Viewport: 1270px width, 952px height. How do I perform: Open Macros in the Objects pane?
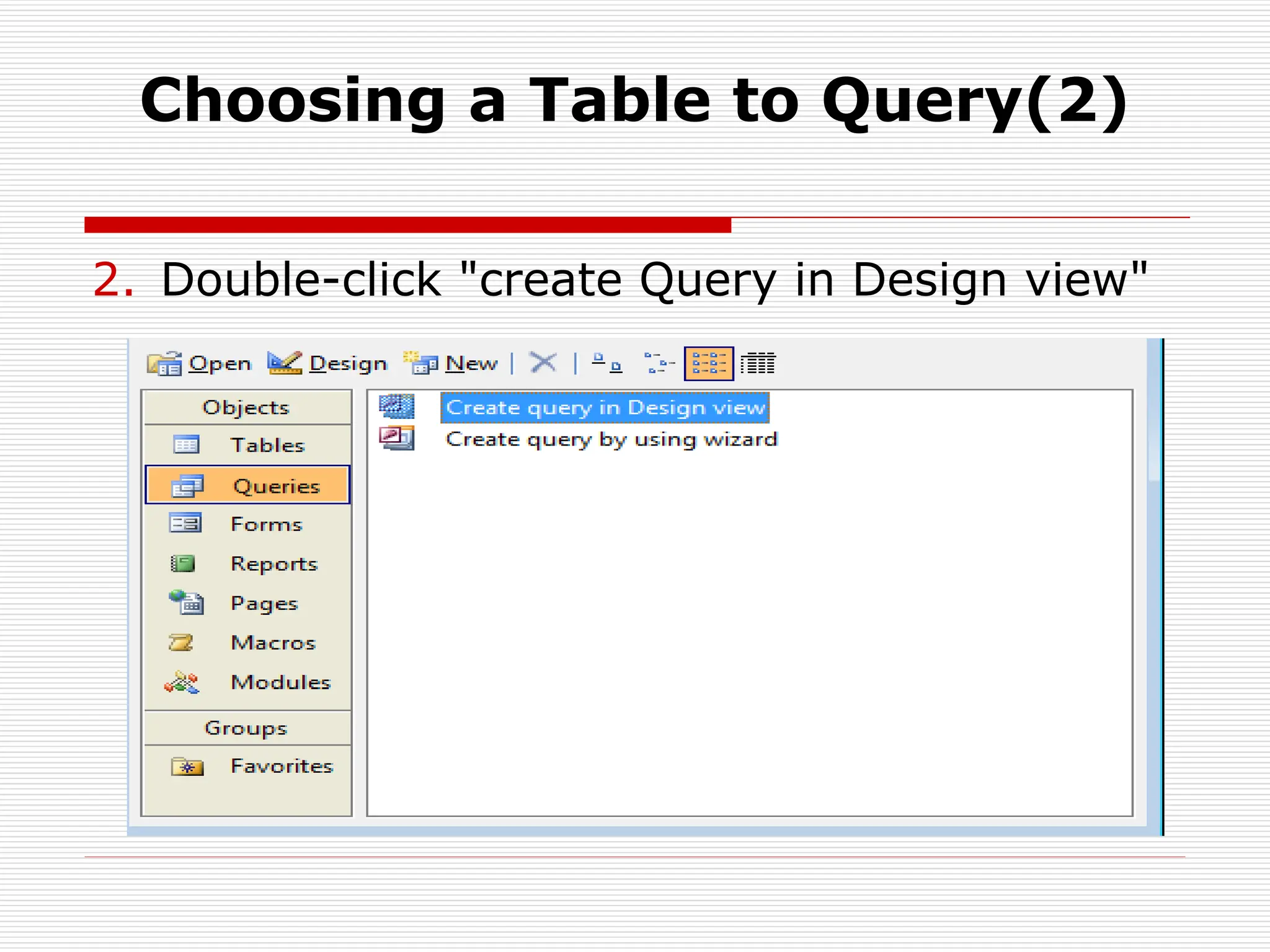[x=247, y=642]
